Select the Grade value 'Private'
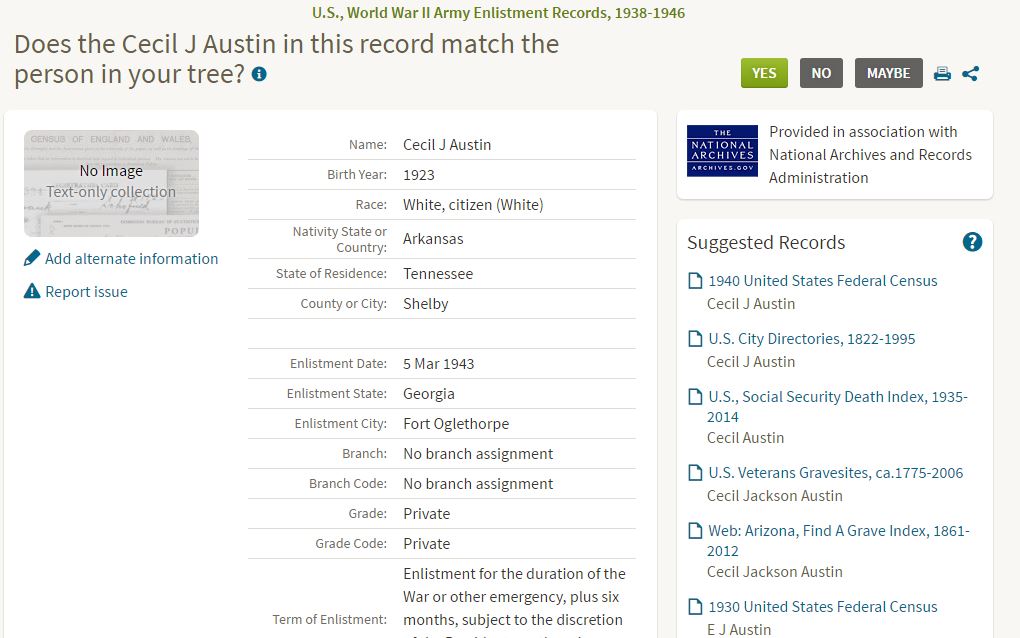 [427, 514]
